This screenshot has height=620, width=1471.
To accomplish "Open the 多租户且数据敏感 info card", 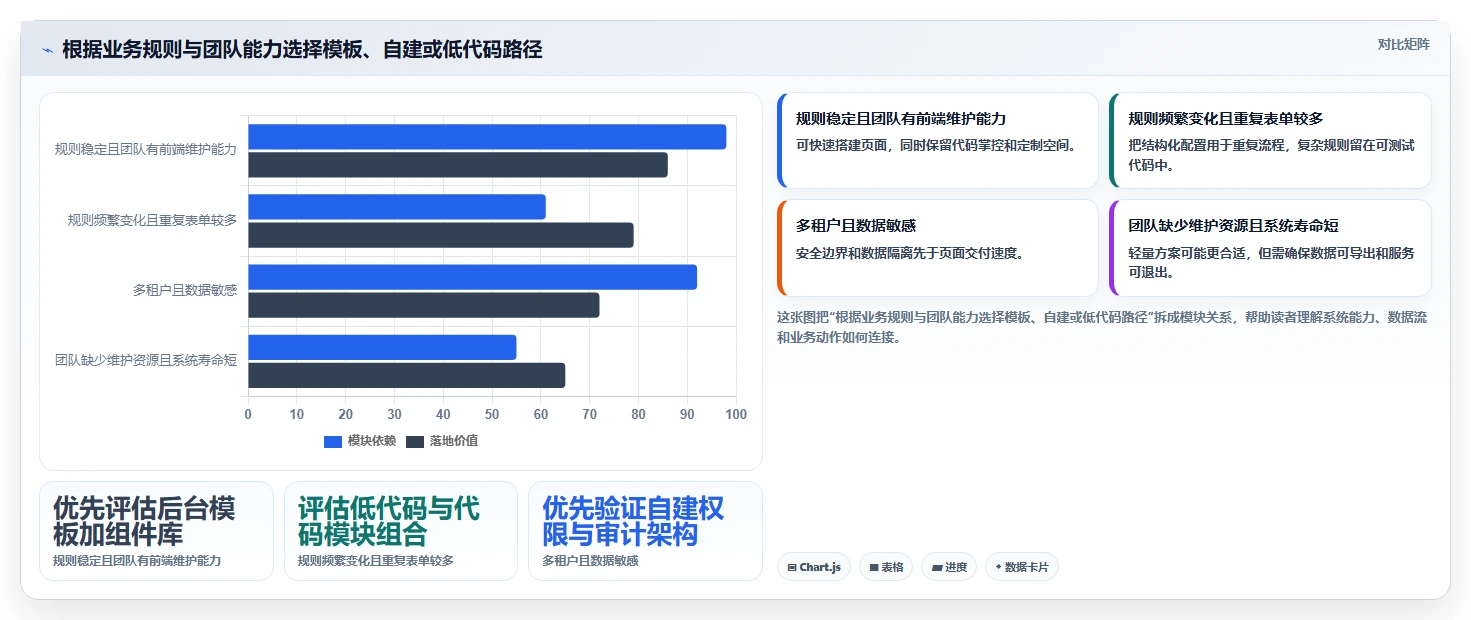I will [937, 248].
